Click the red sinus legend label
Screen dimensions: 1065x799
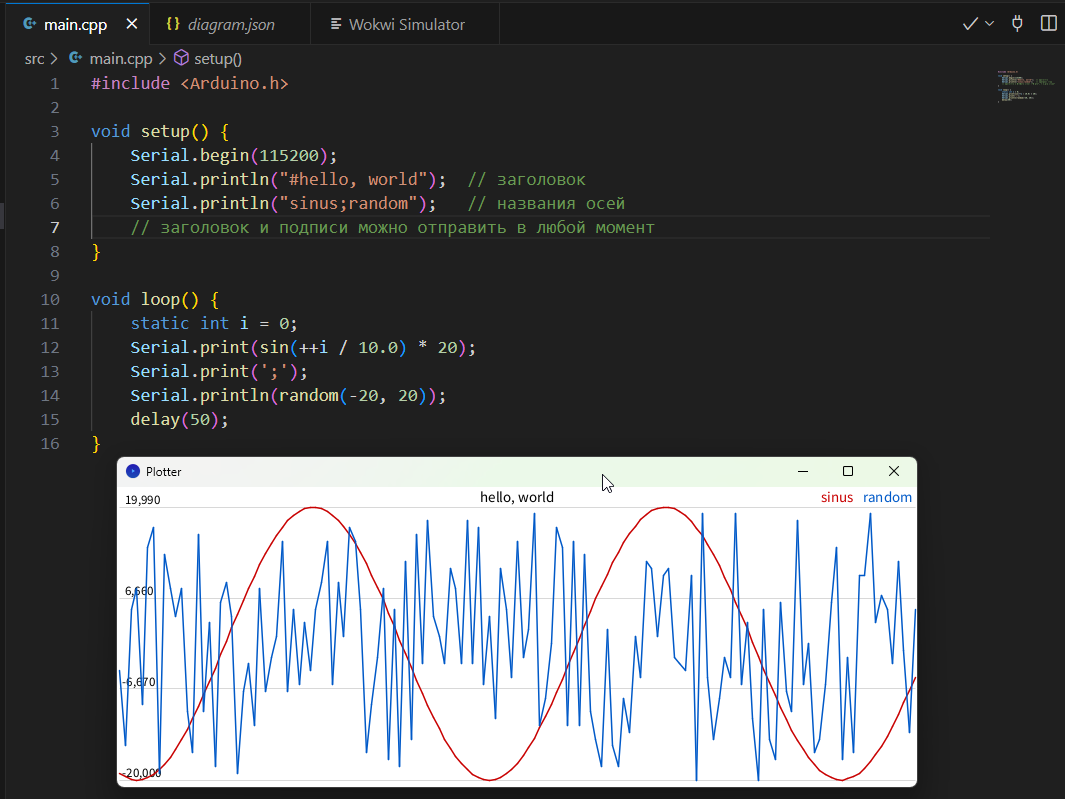click(837, 497)
